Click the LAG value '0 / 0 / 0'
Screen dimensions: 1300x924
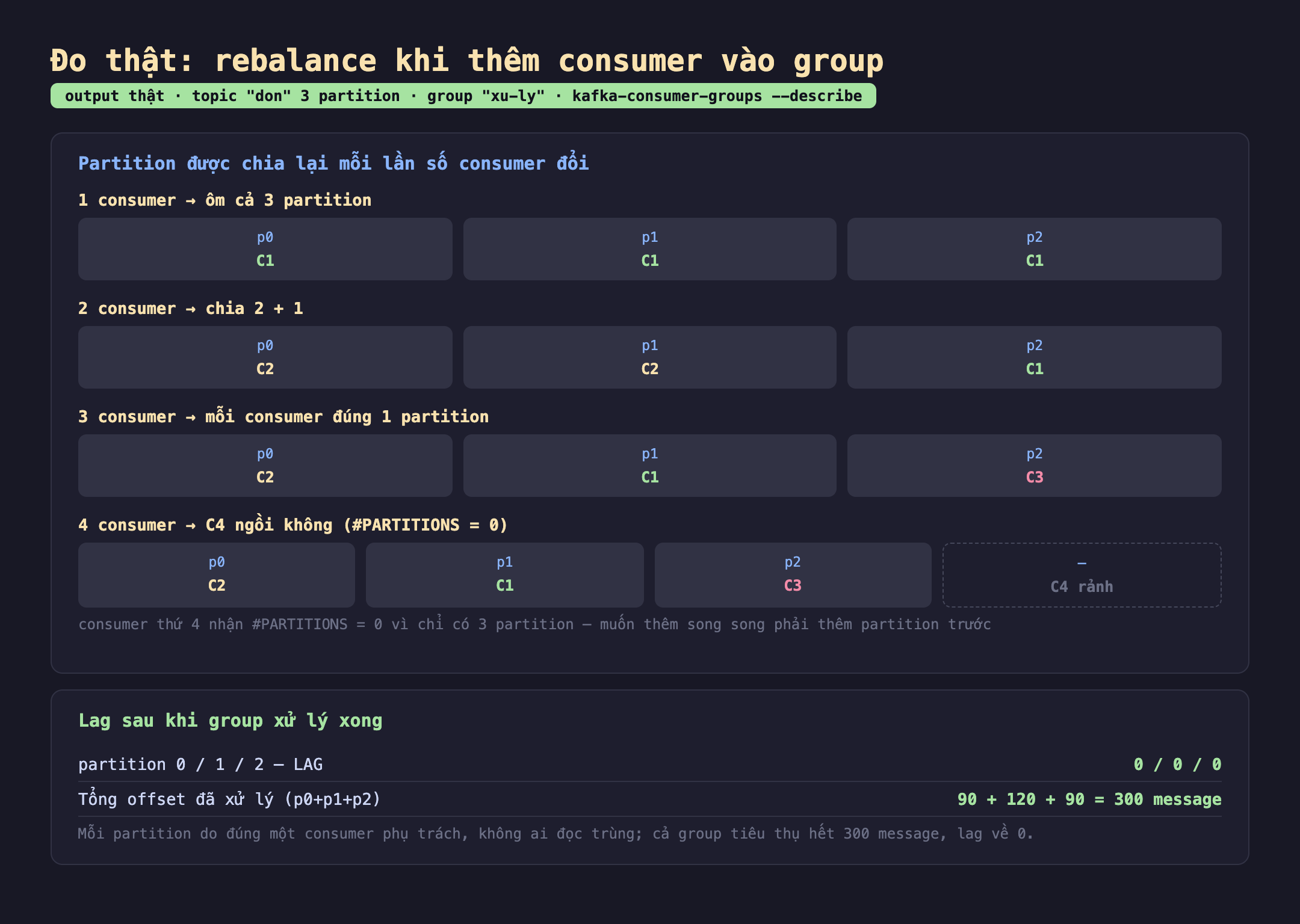pyautogui.click(x=1177, y=764)
